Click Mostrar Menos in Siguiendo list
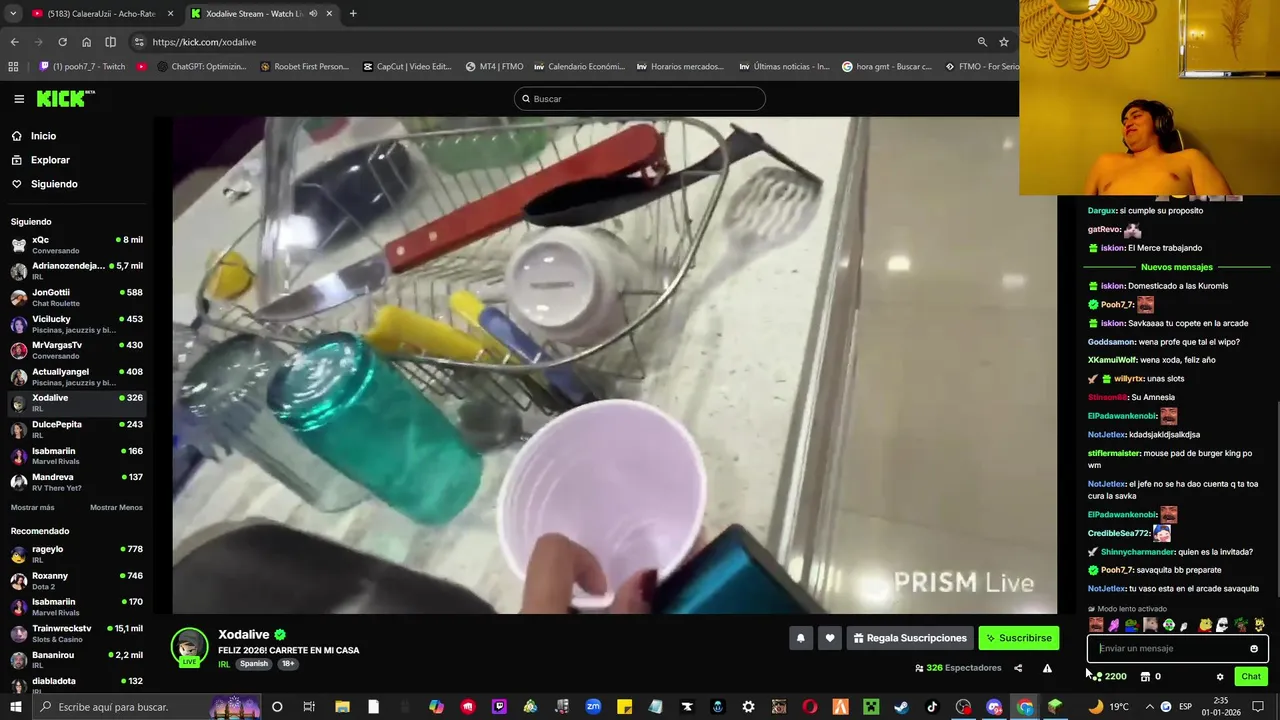This screenshot has height=720, width=1280. click(x=116, y=508)
